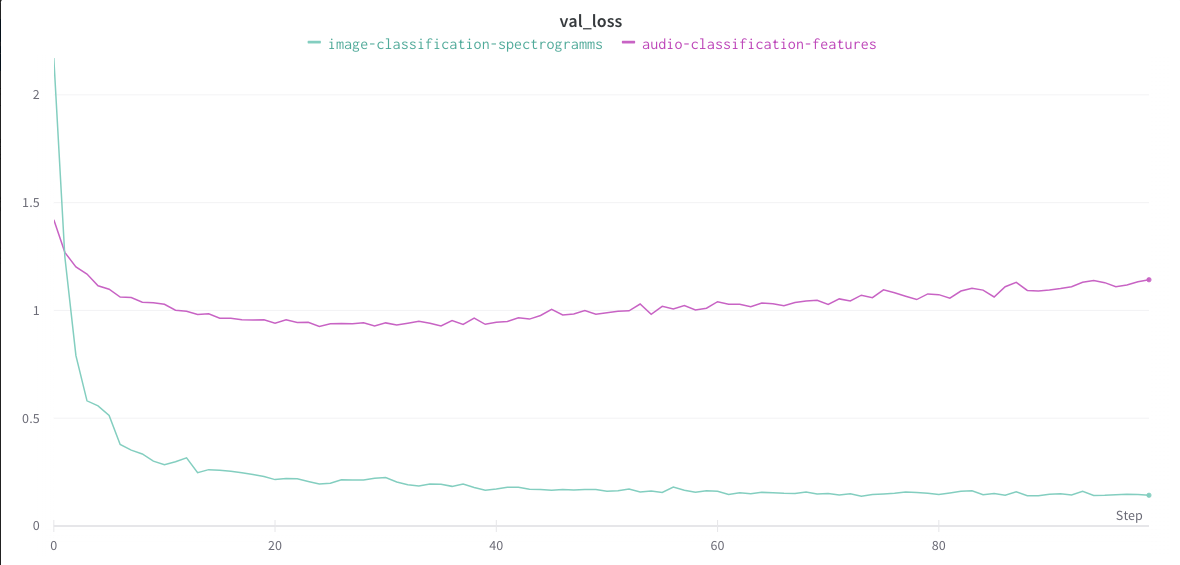
Task: Click the green legend line swatch
Action: click(x=314, y=43)
